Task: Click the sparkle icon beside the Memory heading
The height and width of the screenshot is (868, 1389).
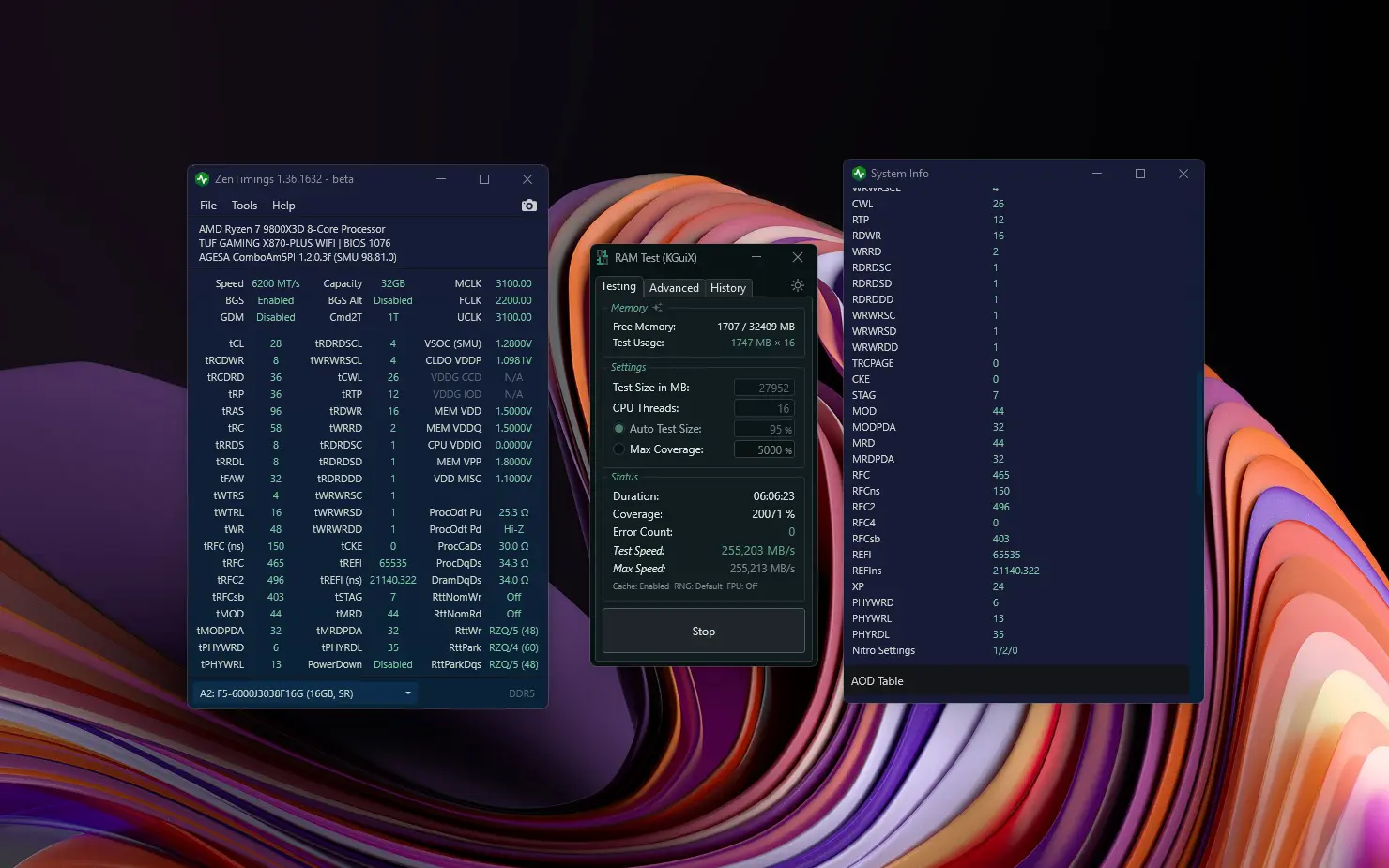Action: (x=657, y=308)
